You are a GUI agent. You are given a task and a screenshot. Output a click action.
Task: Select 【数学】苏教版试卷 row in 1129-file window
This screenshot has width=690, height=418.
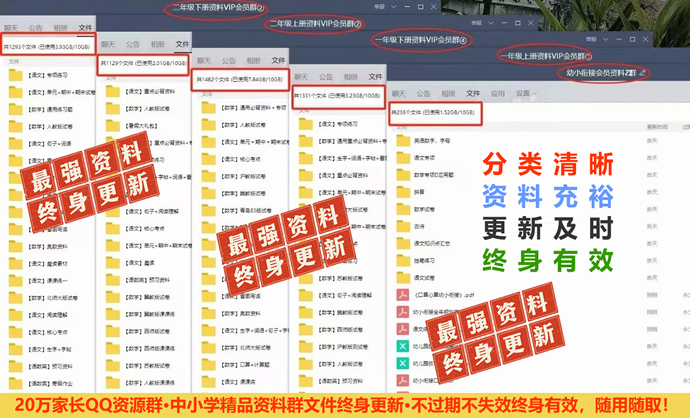146,366
